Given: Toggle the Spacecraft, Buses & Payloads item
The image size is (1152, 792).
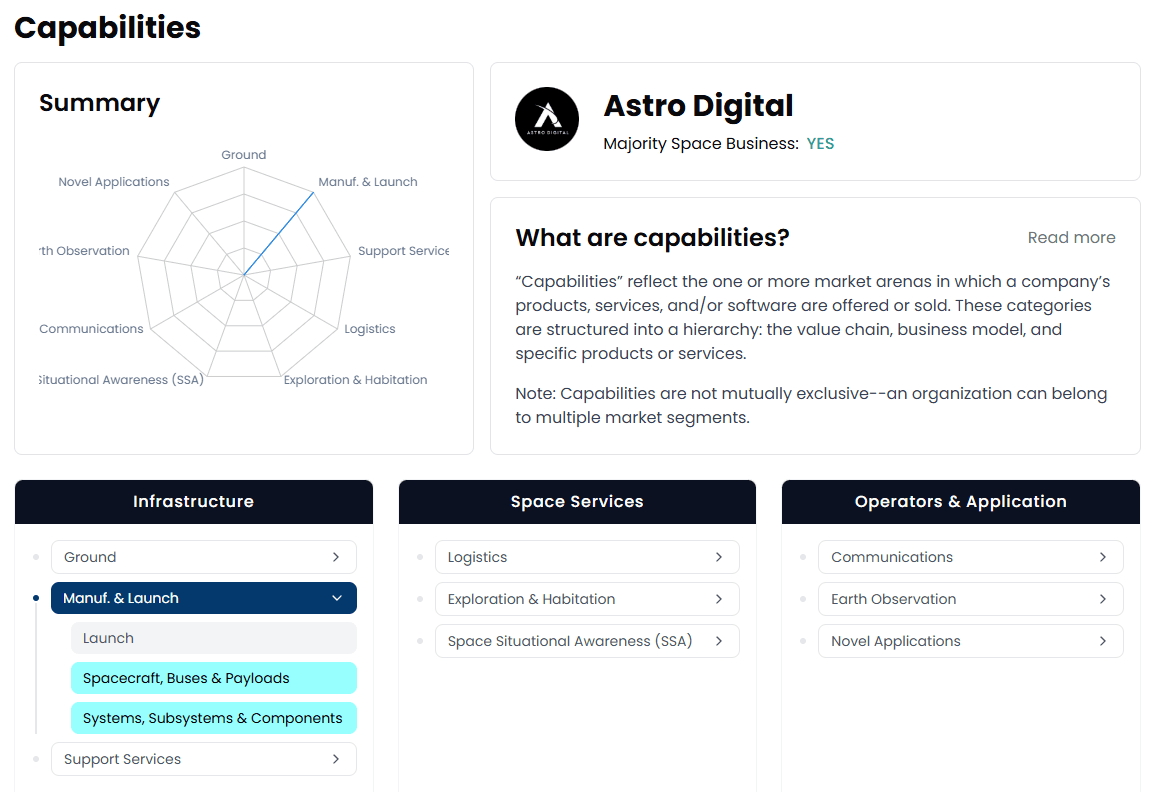Looking at the screenshot, I should (x=213, y=678).
